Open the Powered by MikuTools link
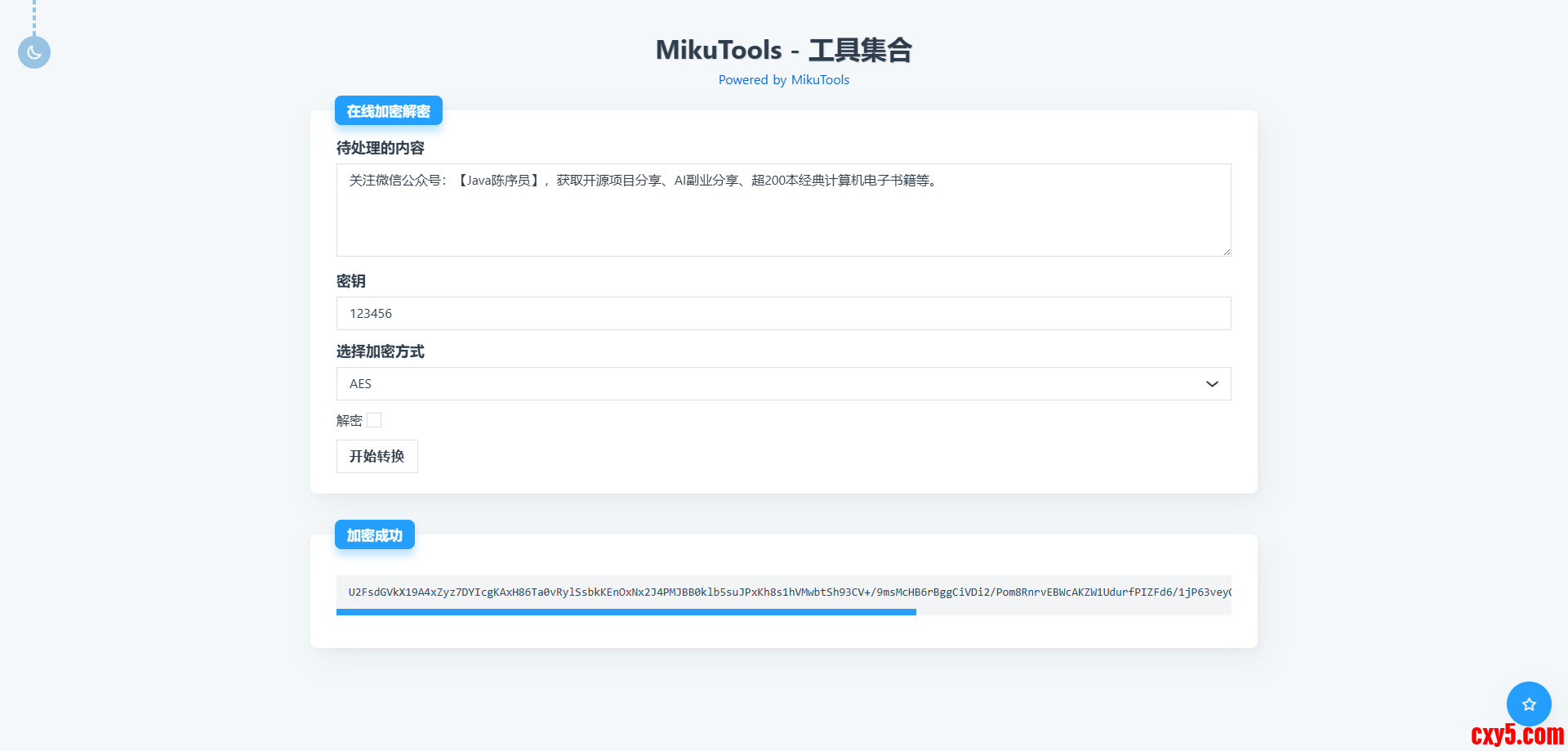 (783, 80)
